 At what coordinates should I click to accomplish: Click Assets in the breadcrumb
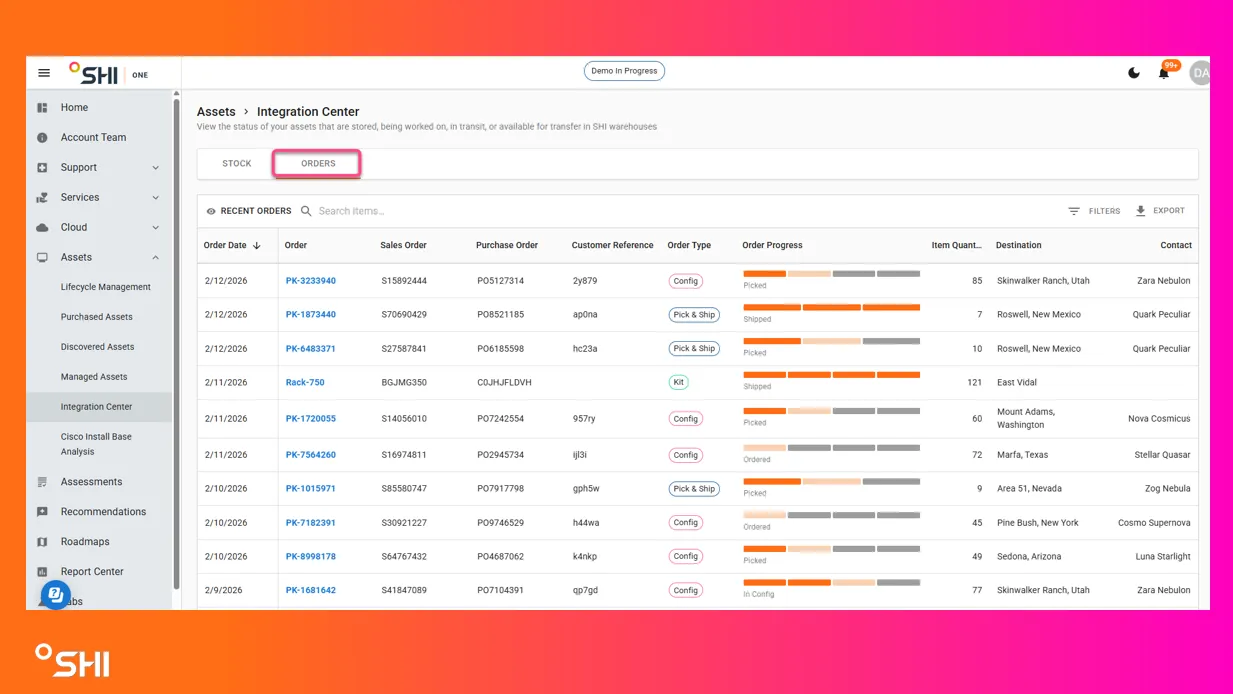(x=216, y=112)
